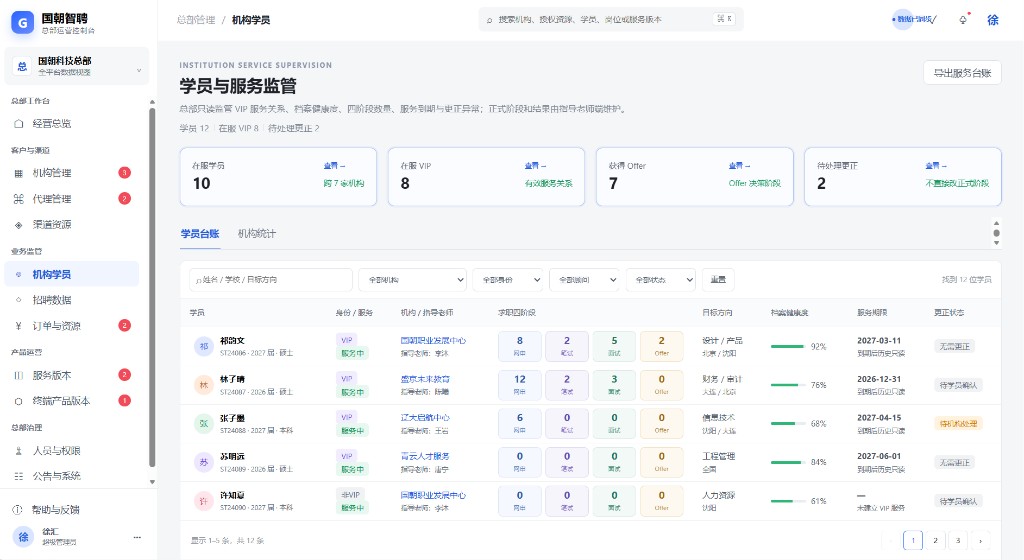Screen dimensions: 1024x560
Task: Select 机构学员 in the sidebar menu
Action: [x=72, y=274]
